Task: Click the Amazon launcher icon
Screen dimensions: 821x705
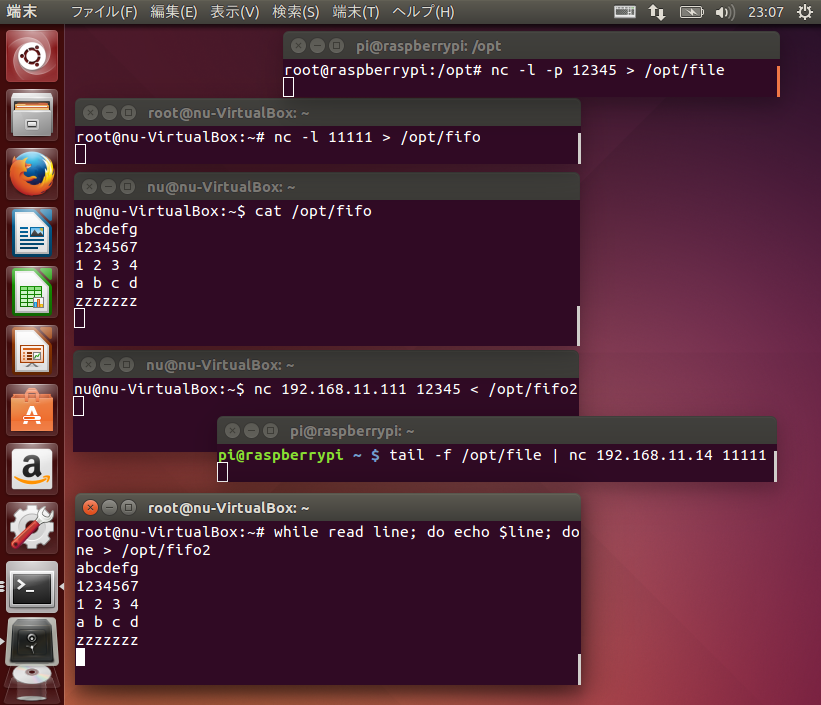Action: [32, 469]
